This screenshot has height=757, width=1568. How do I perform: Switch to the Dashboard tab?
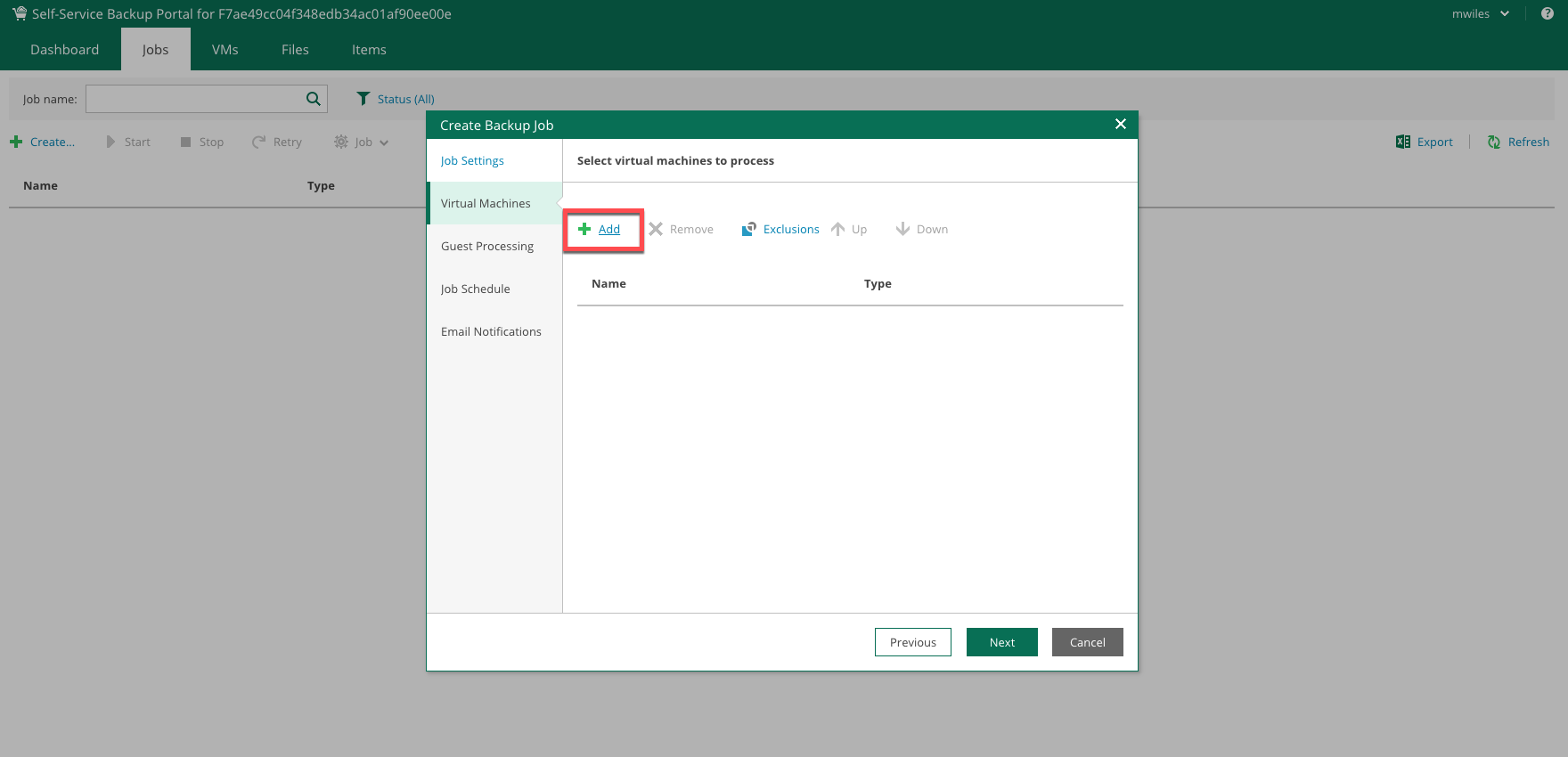(64, 50)
